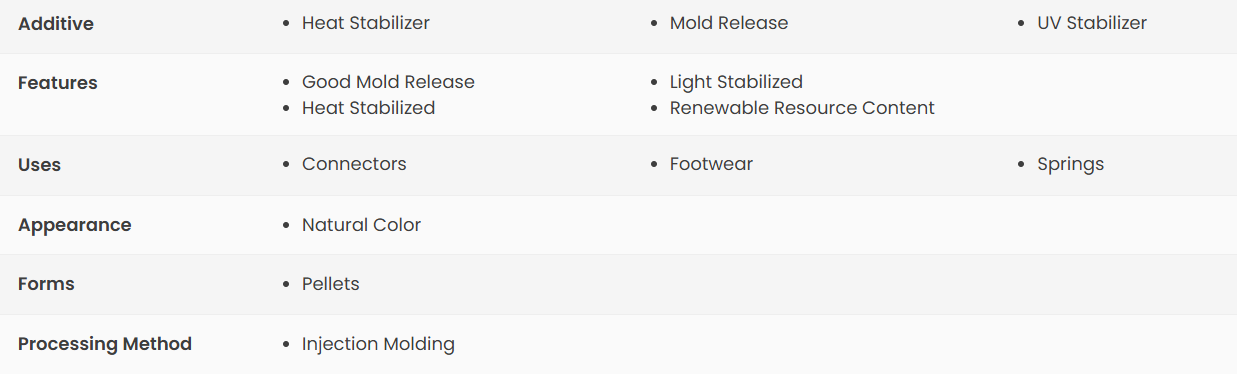Click the Features row label
This screenshot has height=391, width=1237.
pyautogui.click(x=58, y=83)
